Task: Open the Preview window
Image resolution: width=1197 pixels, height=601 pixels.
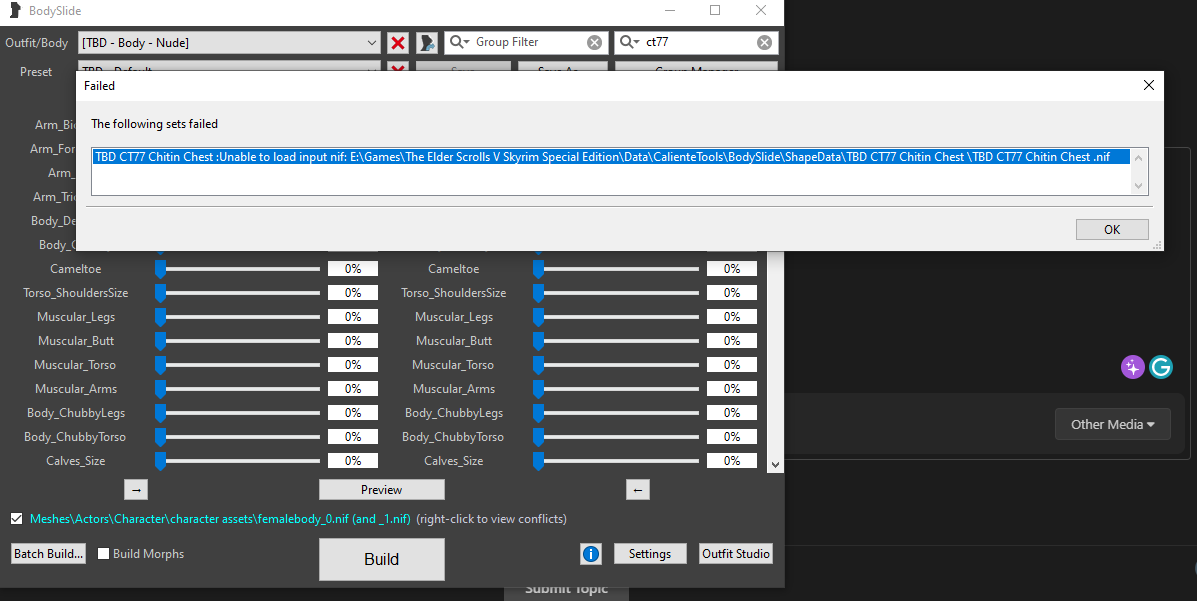Action: 382,490
